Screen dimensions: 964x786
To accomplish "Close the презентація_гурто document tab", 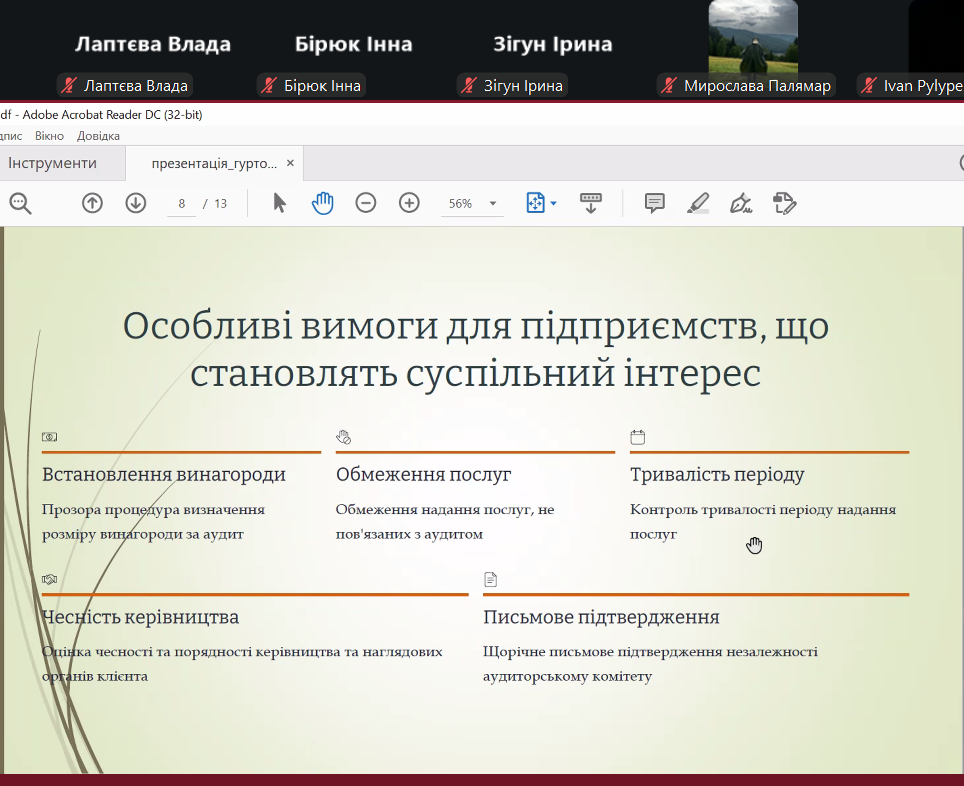I will [x=290, y=163].
